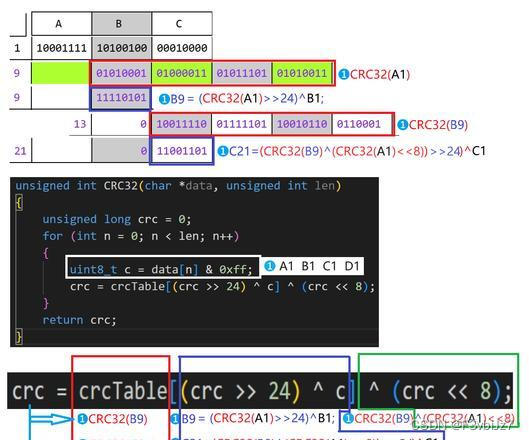Click the 0 cell in row 13
Viewport: 529px width, 440px height.
(x=121, y=124)
